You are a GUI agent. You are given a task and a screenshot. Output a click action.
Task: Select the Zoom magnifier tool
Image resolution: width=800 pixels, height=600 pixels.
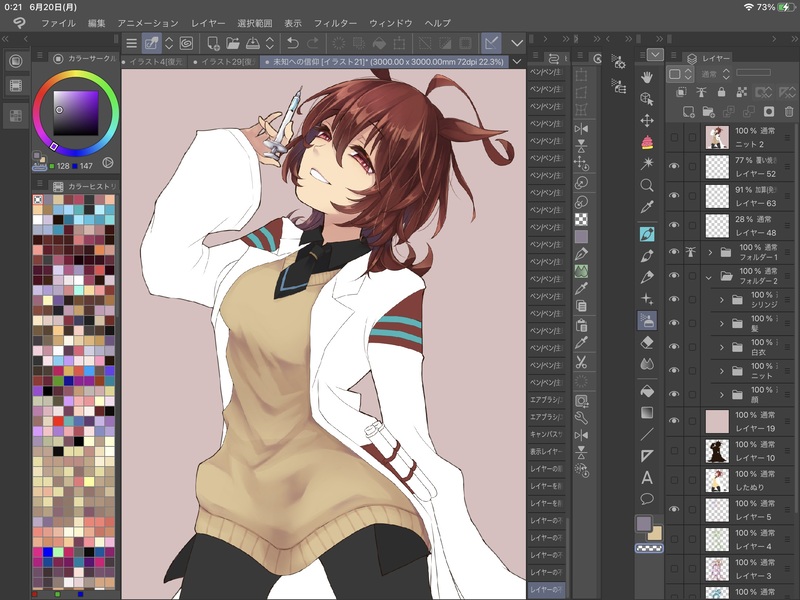click(647, 185)
